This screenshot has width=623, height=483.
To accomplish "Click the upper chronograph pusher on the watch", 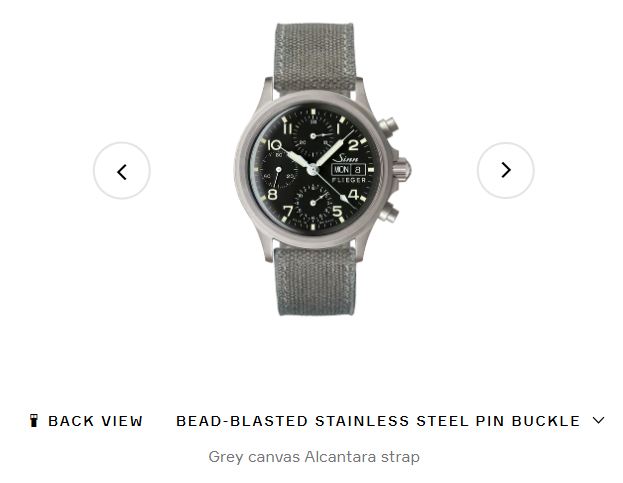I will click(388, 127).
